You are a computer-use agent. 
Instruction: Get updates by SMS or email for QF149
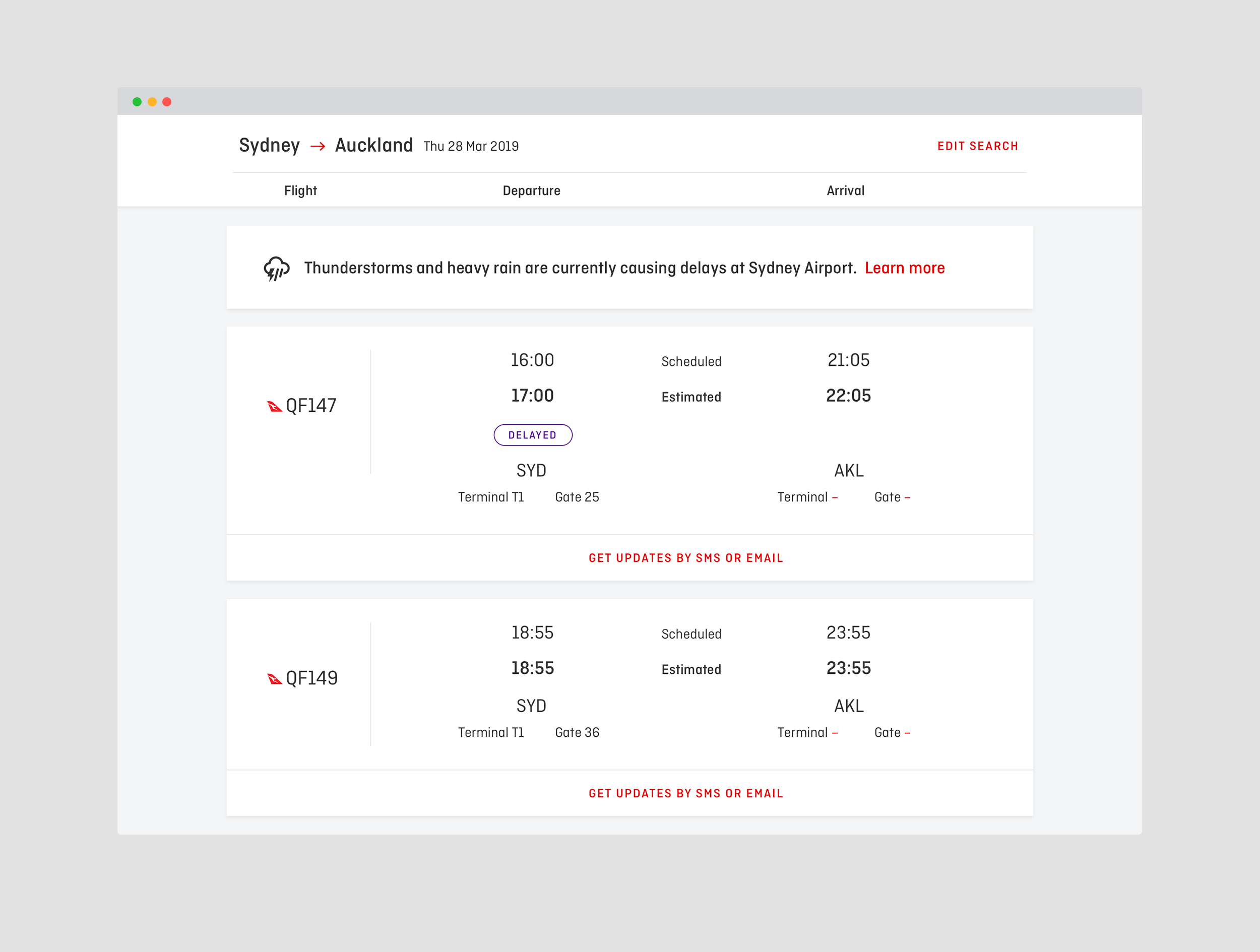pyautogui.click(x=686, y=793)
